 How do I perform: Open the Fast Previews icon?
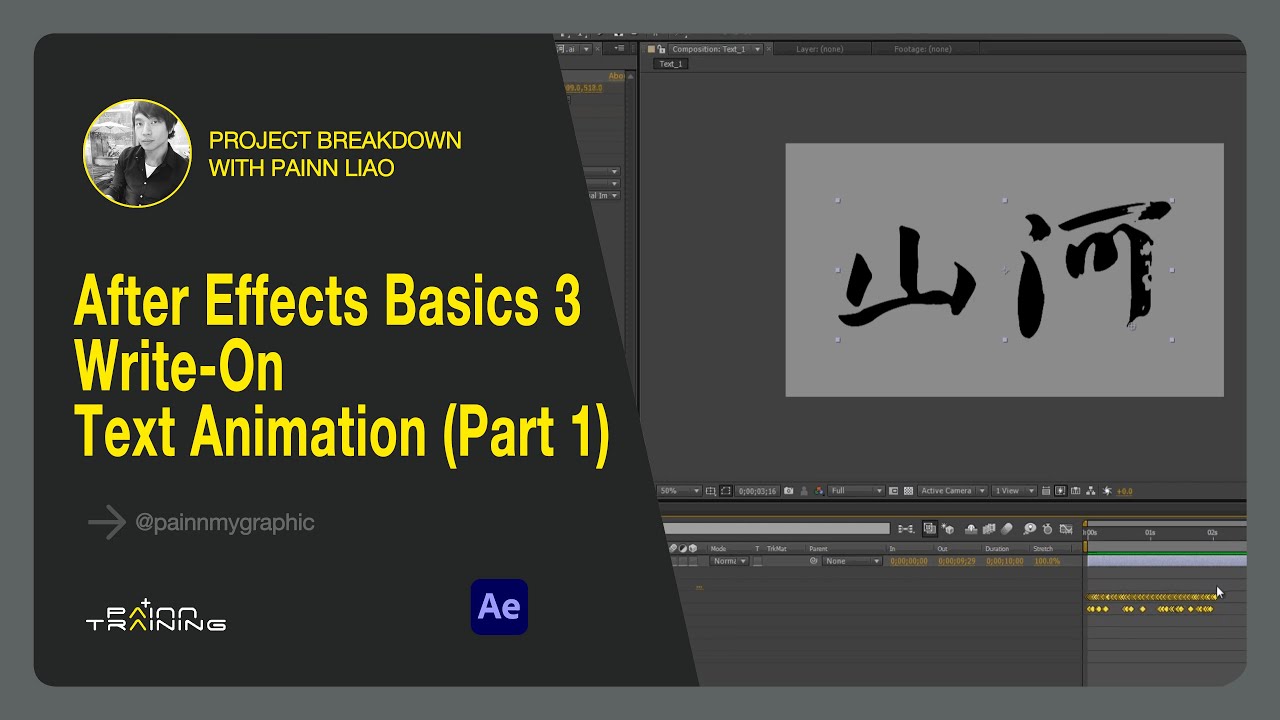[1060, 491]
